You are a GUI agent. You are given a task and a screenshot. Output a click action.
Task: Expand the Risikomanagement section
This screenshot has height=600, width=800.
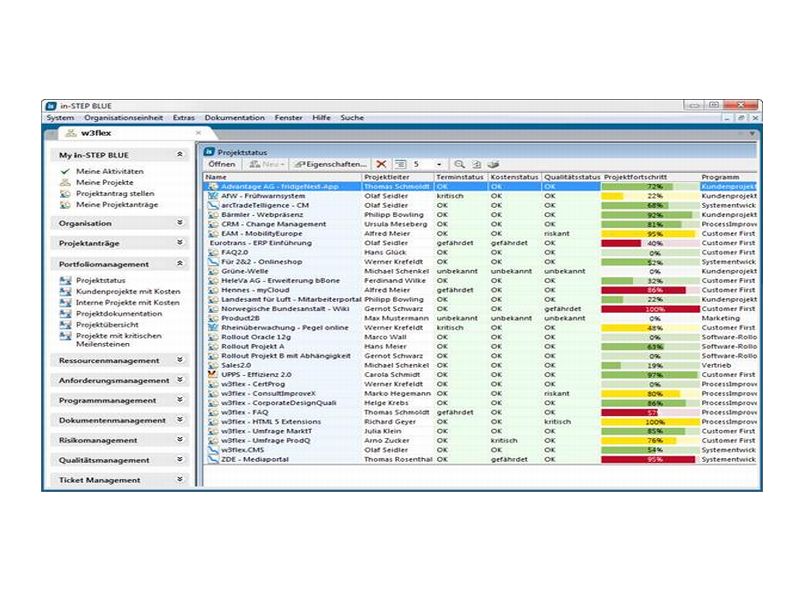click(180, 440)
